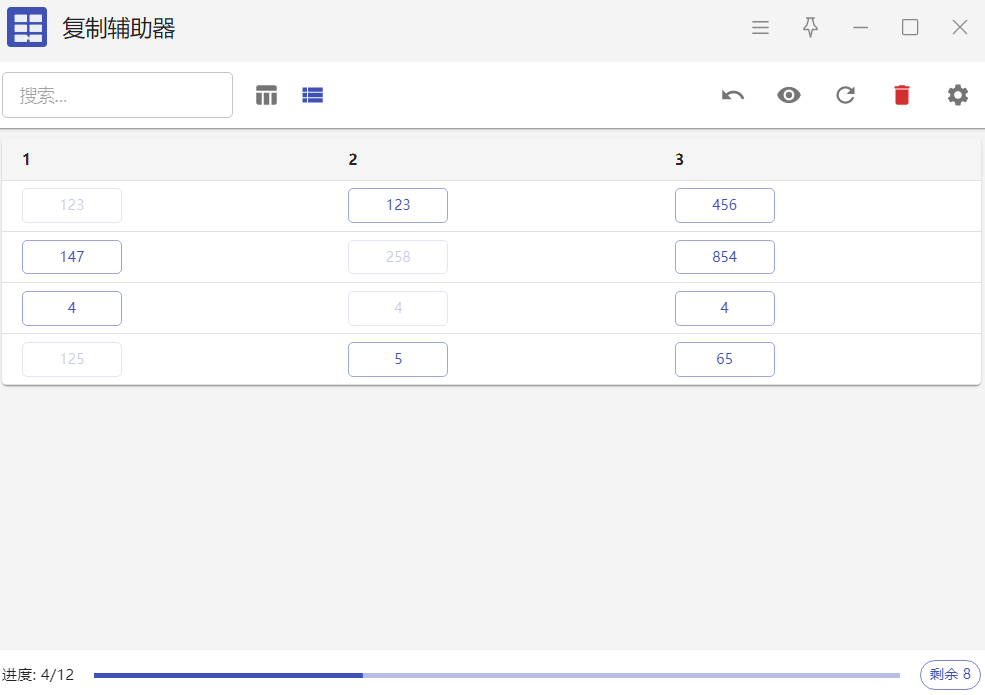The height and width of the screenshot is (695, 985).
Task: Click the unfaded 123 button in column 2
Action: (x=398, y=205)
